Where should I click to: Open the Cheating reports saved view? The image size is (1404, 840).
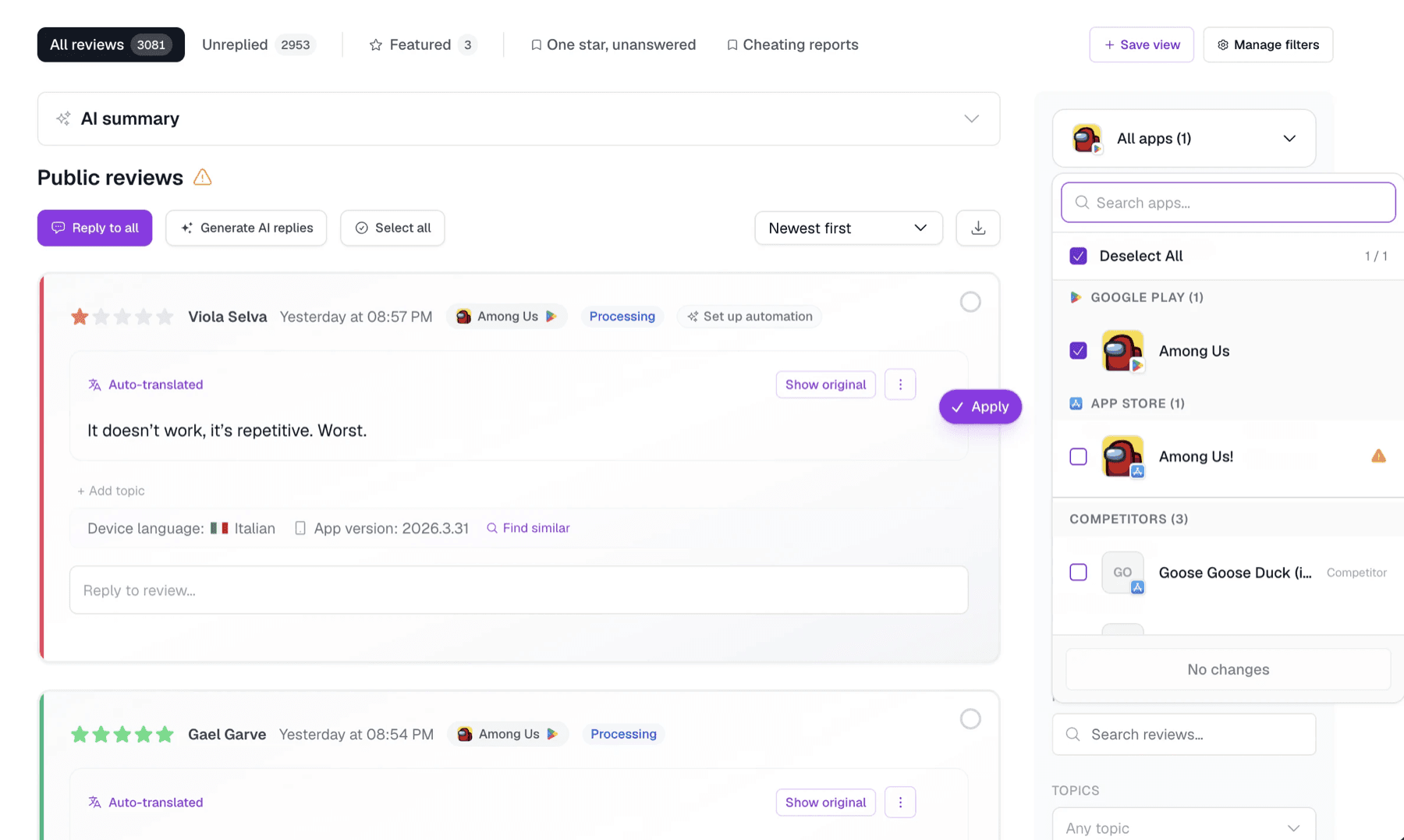pos(792,44)
